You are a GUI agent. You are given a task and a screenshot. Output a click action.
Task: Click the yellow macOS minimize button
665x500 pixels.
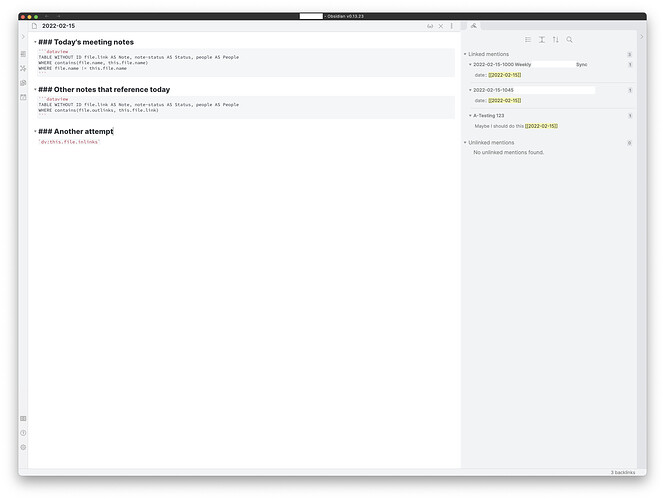point(29,17)
